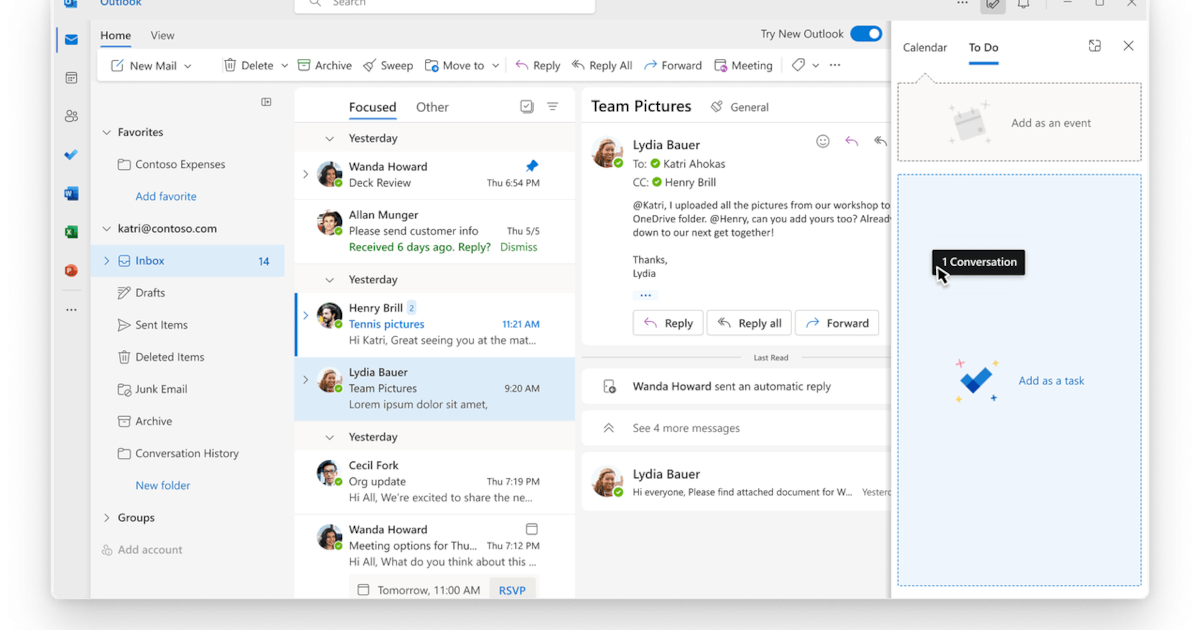Click RSVP on Wanda's meeting invite
Image resolution: width=1200 pixels, height=630 pixels.
[512, 590]
